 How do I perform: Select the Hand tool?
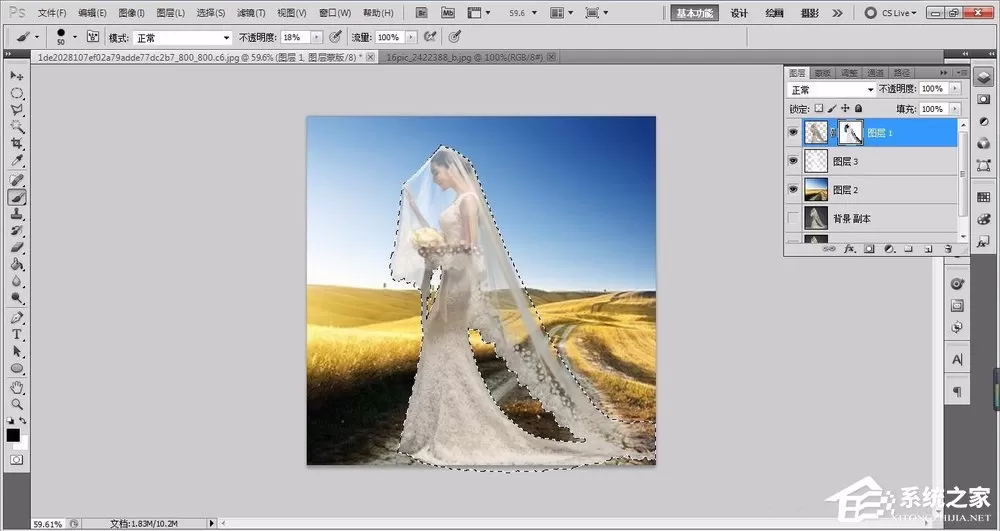(17, 387)
